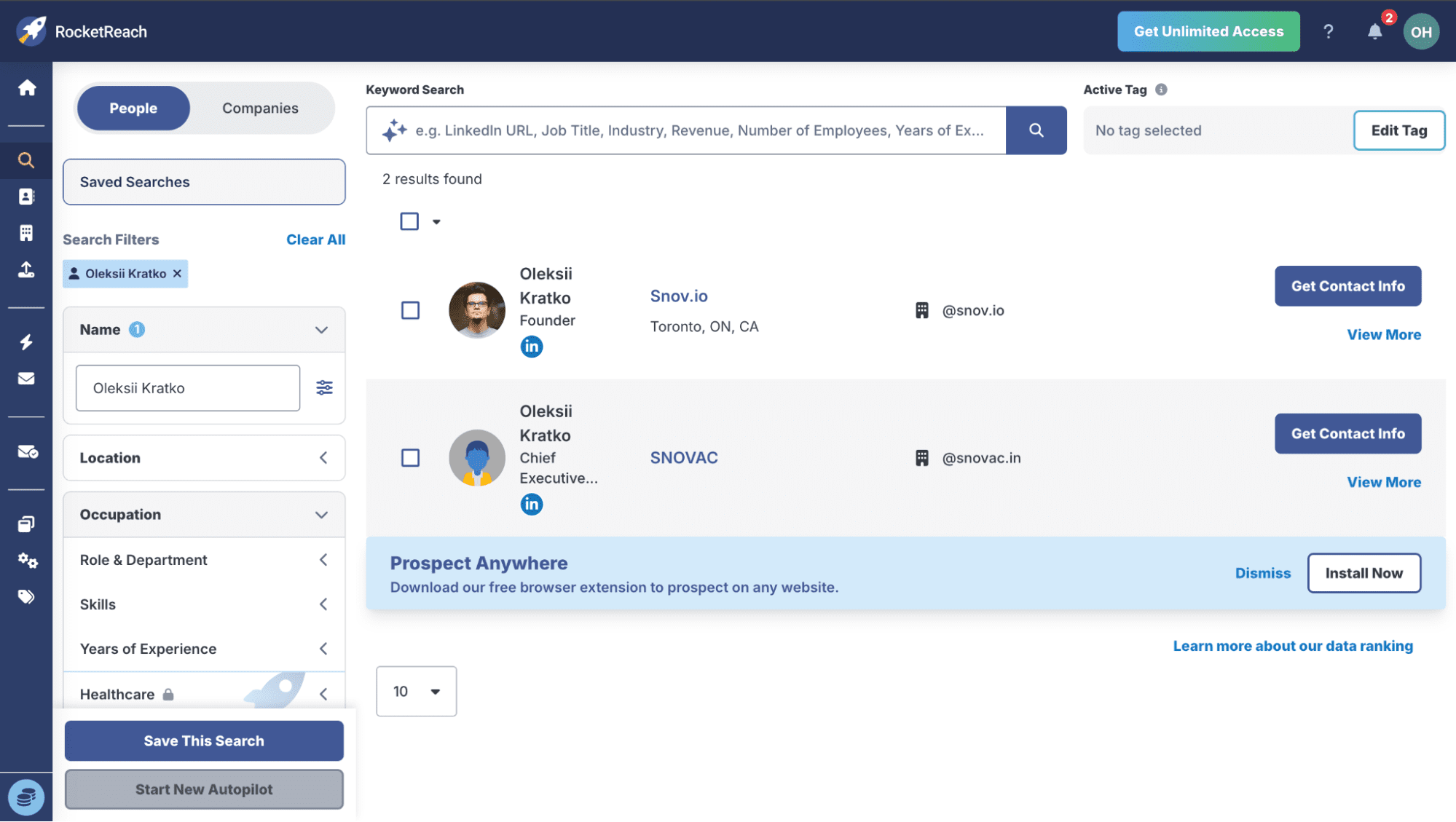
Task: Open LinkedIn profile for Snov.io founder
Action: [531, 347]
